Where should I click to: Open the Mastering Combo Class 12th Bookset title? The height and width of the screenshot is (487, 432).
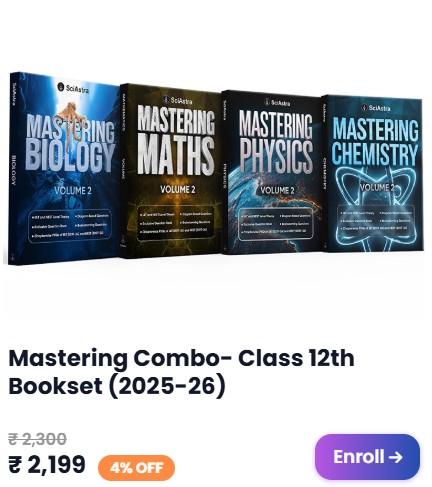click(181, 372)
